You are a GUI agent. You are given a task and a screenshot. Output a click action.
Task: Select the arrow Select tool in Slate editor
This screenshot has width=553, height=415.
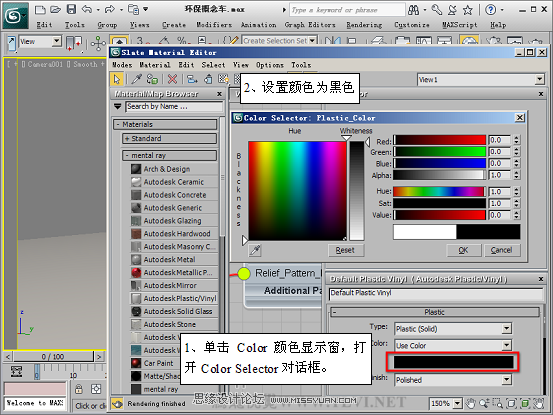tap(117, 79)
